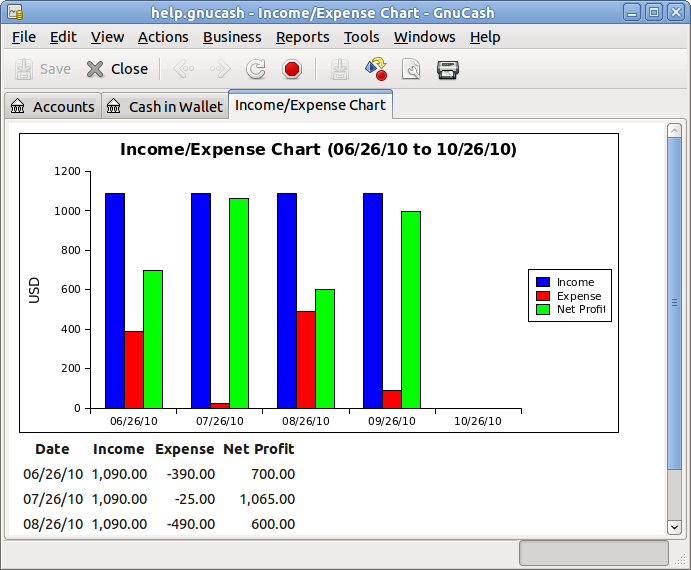
Task: Click the red Expense legend swatch
Action: point(543,296)
